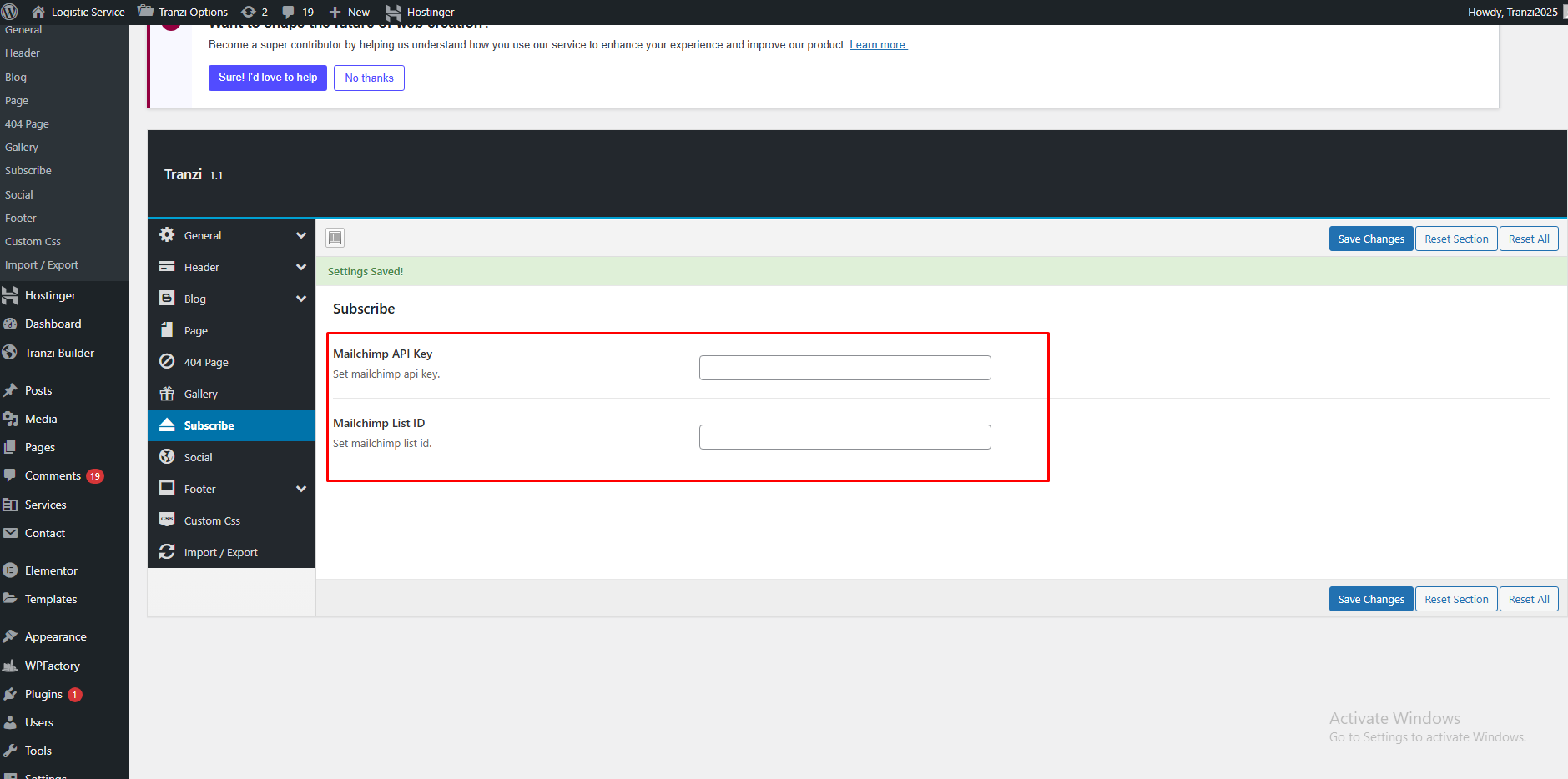
Task: Click the Mailchimp API Key input field
Action: [x=845, y=368]
